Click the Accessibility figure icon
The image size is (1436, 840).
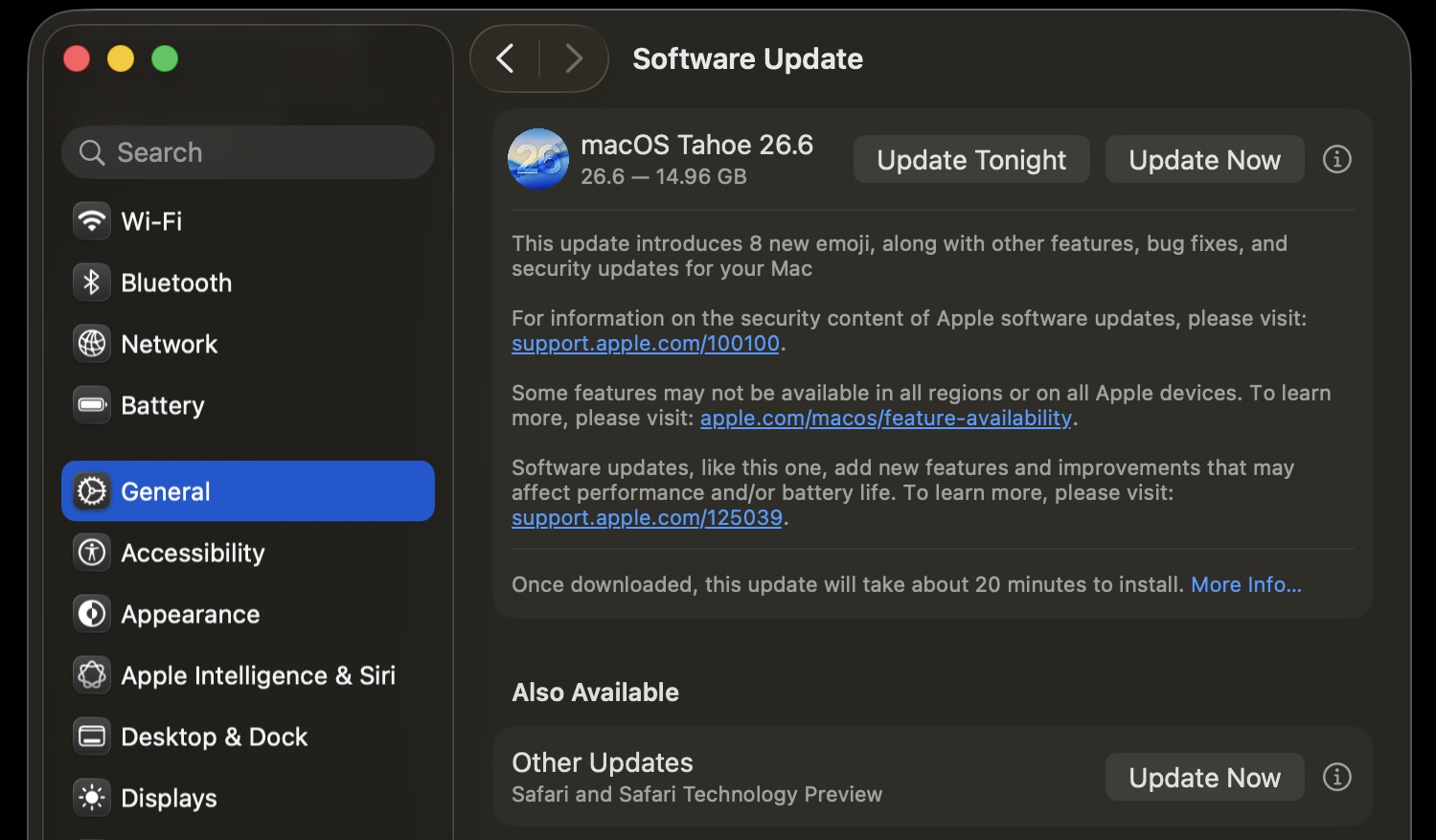tap(92, 553)
